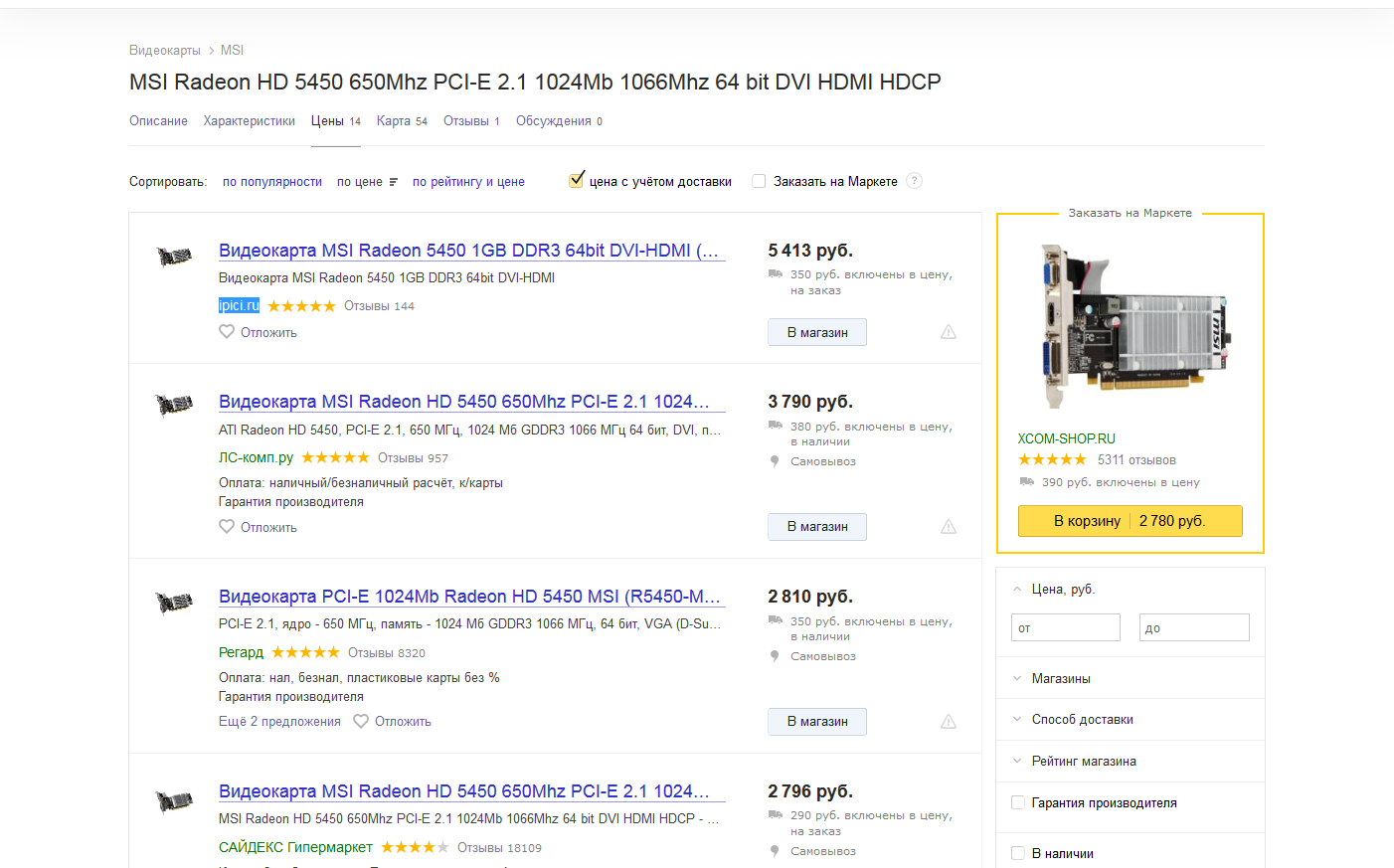Open Ещё 2 предложения link
This screenshot has height=868, width=1394.
[x=279, y=722]
